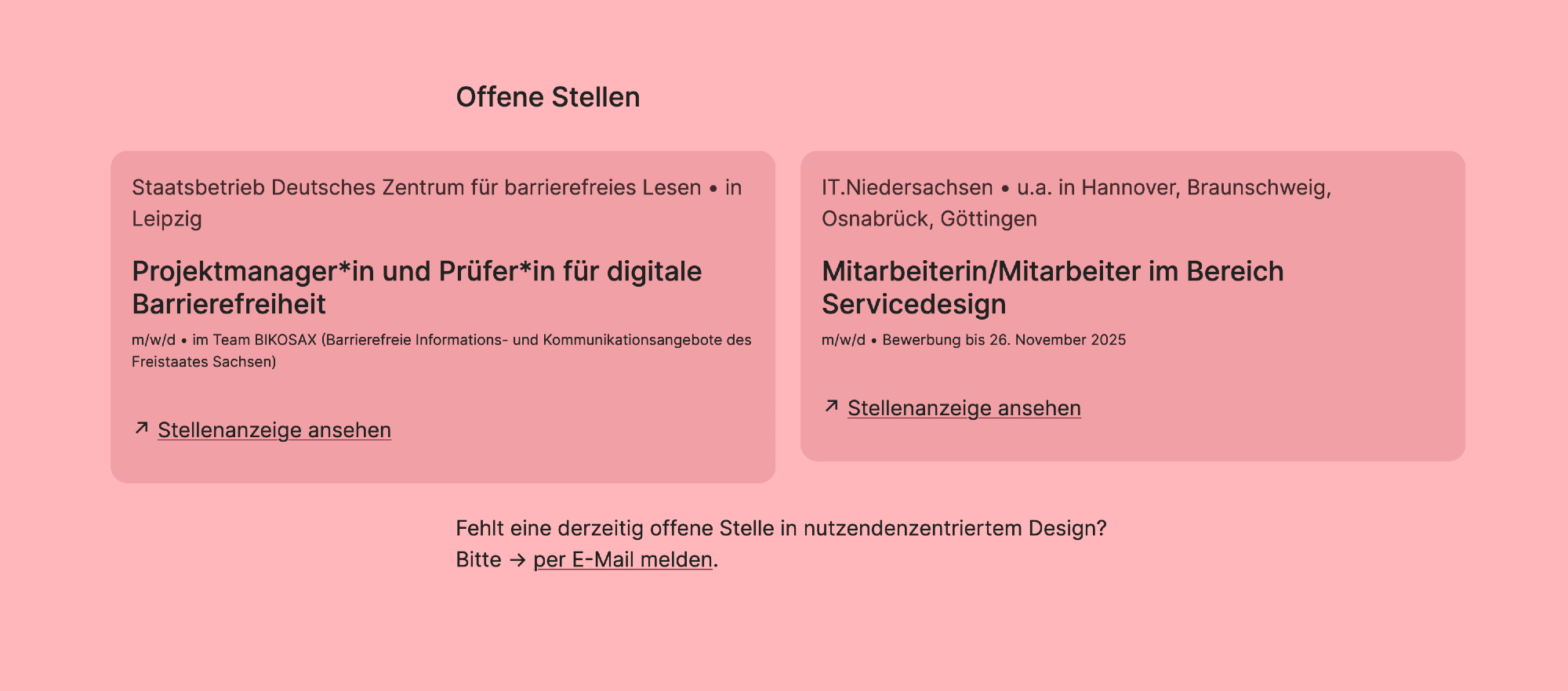Open the IT.Niedersachsen job posting link
Screen dimensions: 1568x691
pos(964,408)
